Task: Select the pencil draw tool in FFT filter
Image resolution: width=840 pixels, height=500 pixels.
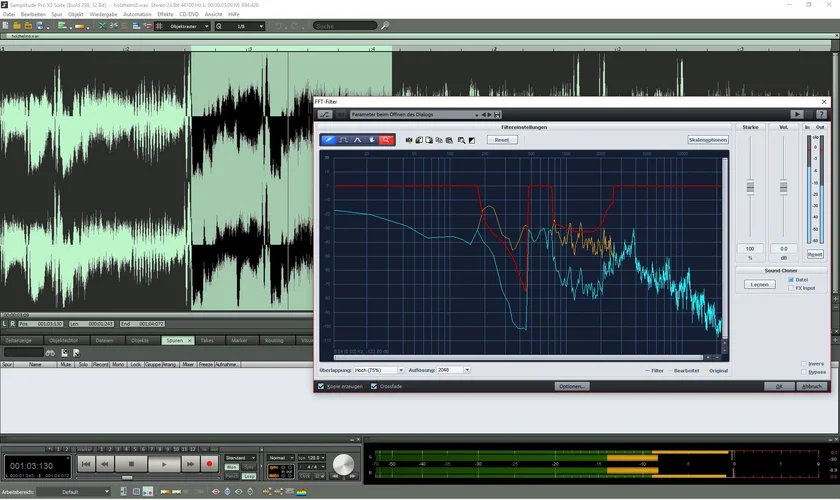Action: (328, 140)
